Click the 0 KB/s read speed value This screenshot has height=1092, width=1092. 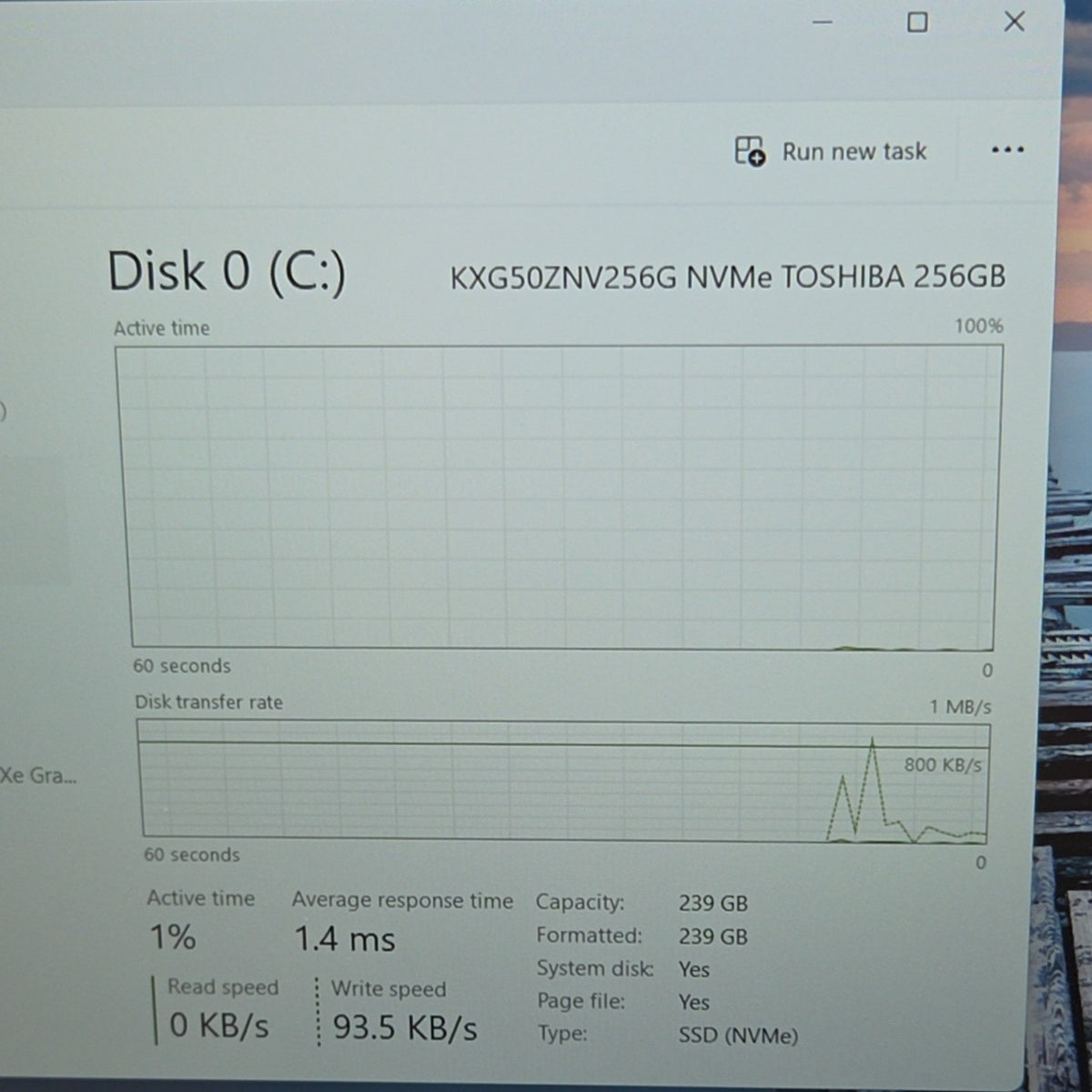[219, 1026]
